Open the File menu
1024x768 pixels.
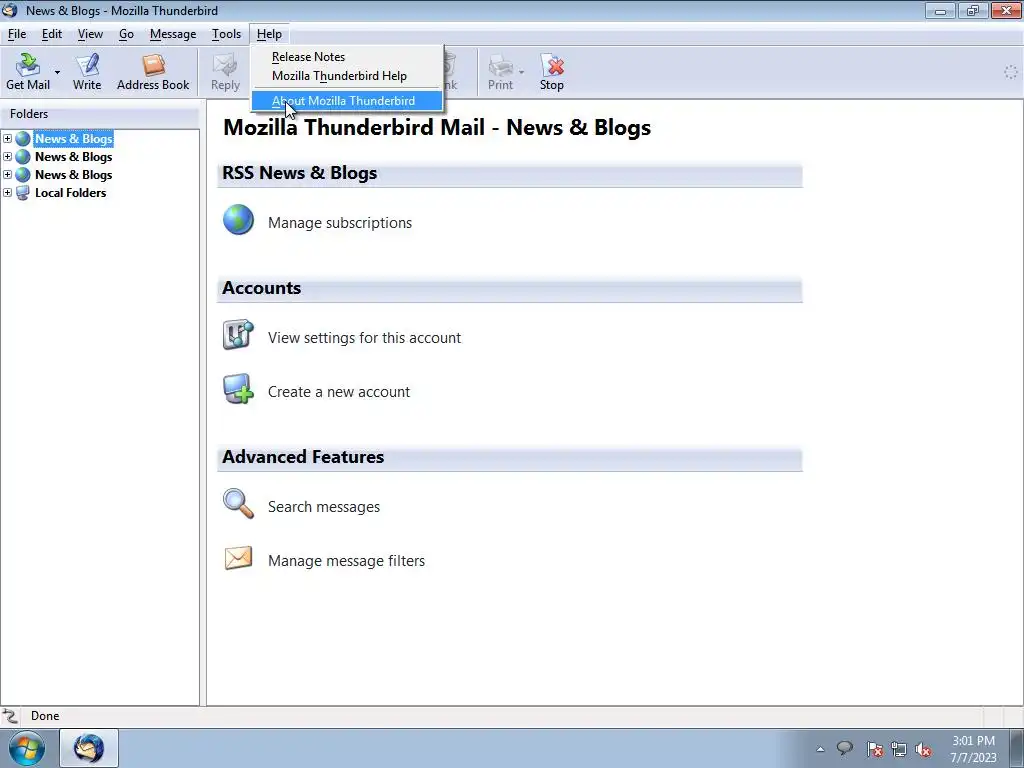17,34
